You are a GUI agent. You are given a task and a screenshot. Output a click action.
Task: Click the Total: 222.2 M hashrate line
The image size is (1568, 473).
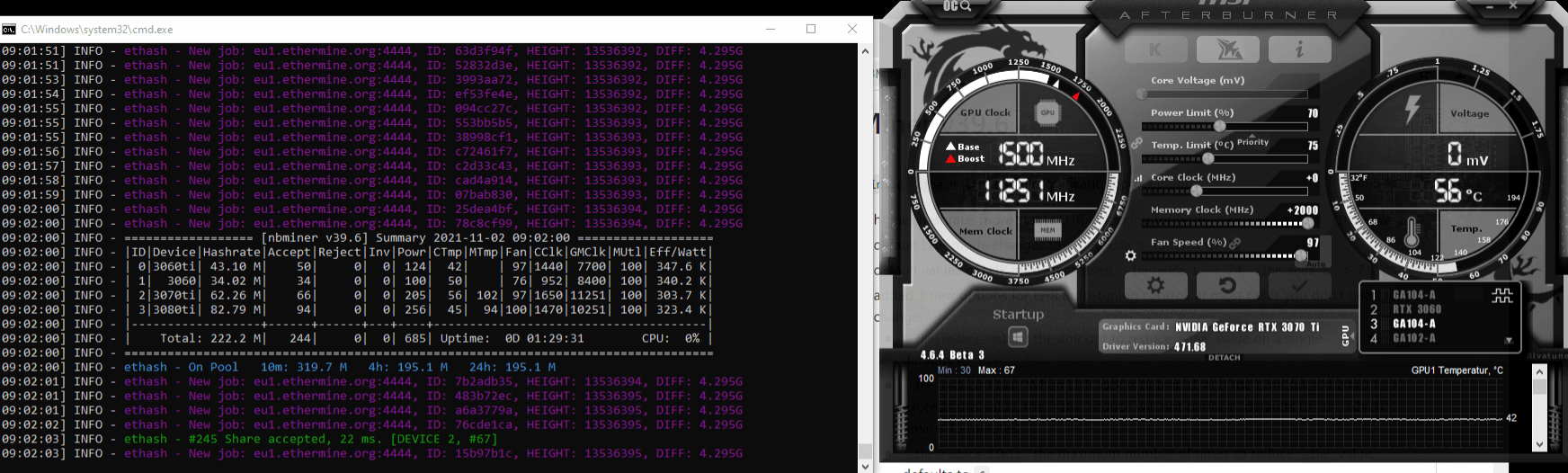[212, 338]
